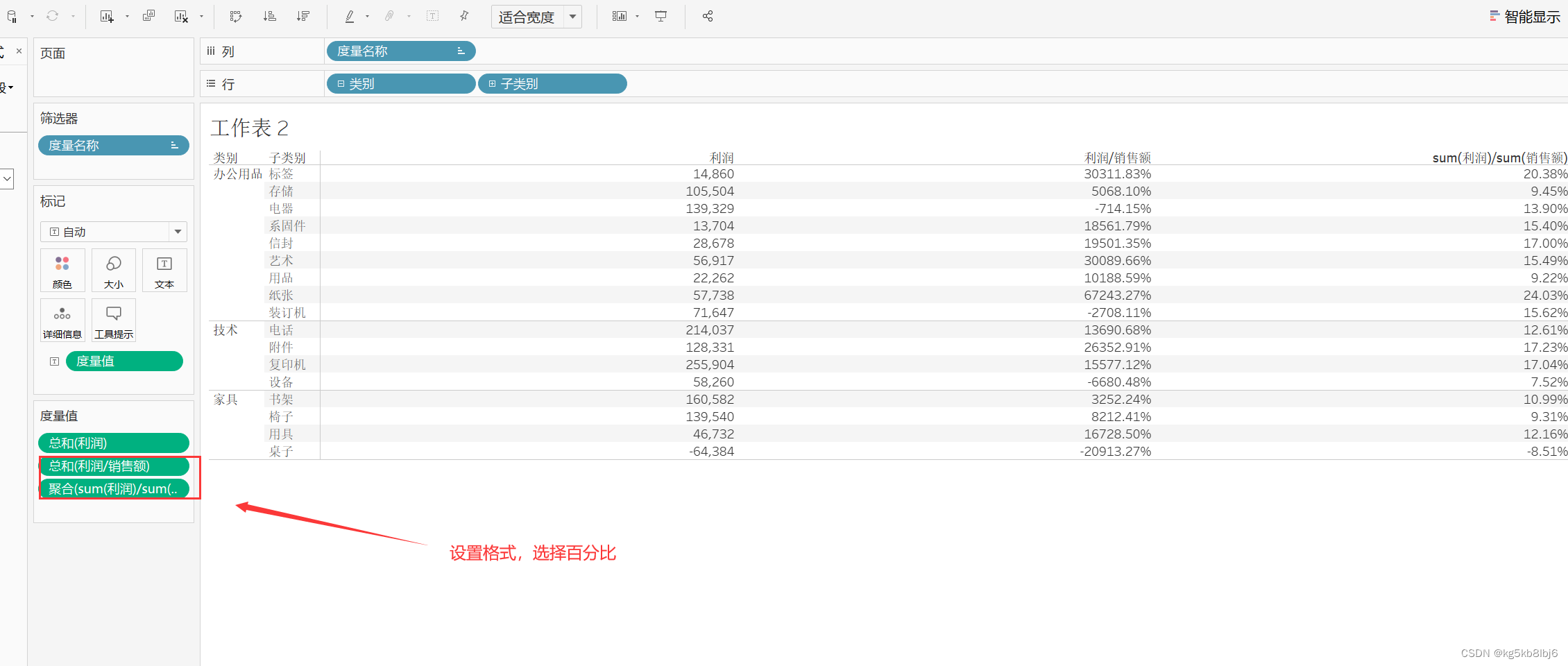Click cell value -20913.27%
This screenshot has height=666, width=1568.
pos(1115,452)
